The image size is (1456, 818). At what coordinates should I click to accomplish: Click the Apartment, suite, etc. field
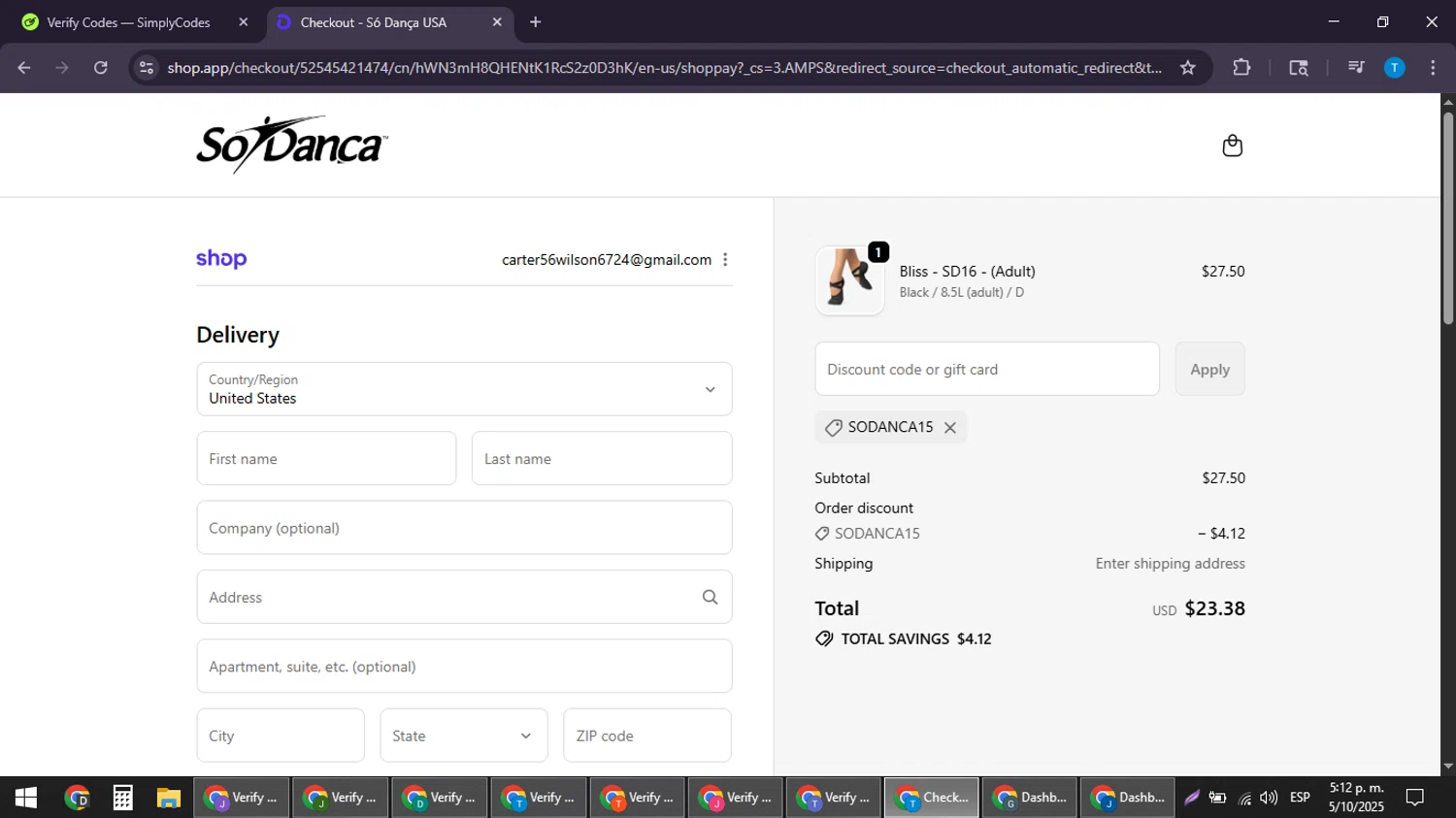(x=464, y=667)
